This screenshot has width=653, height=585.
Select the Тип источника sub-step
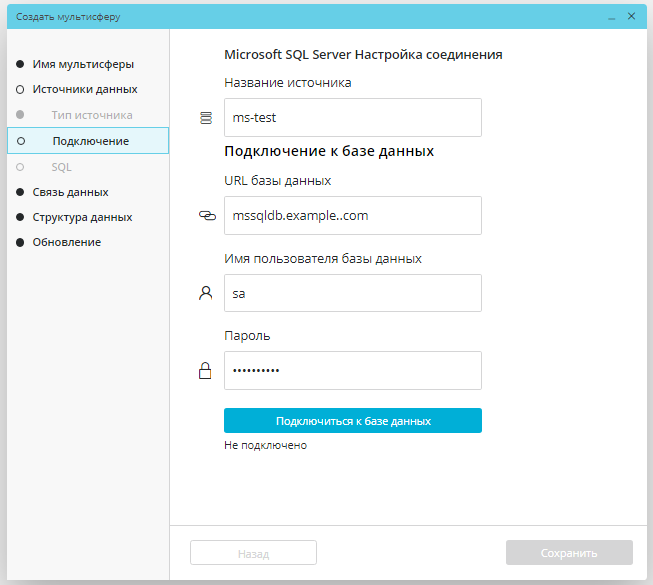coord(92,115)
